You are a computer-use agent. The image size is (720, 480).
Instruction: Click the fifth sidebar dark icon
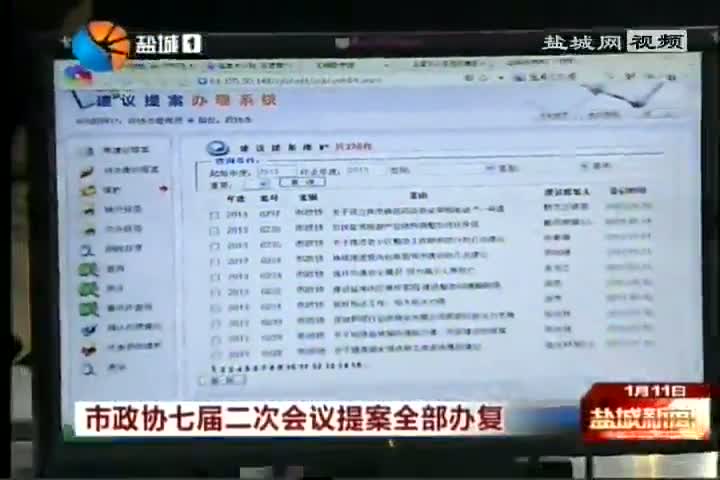89,231
